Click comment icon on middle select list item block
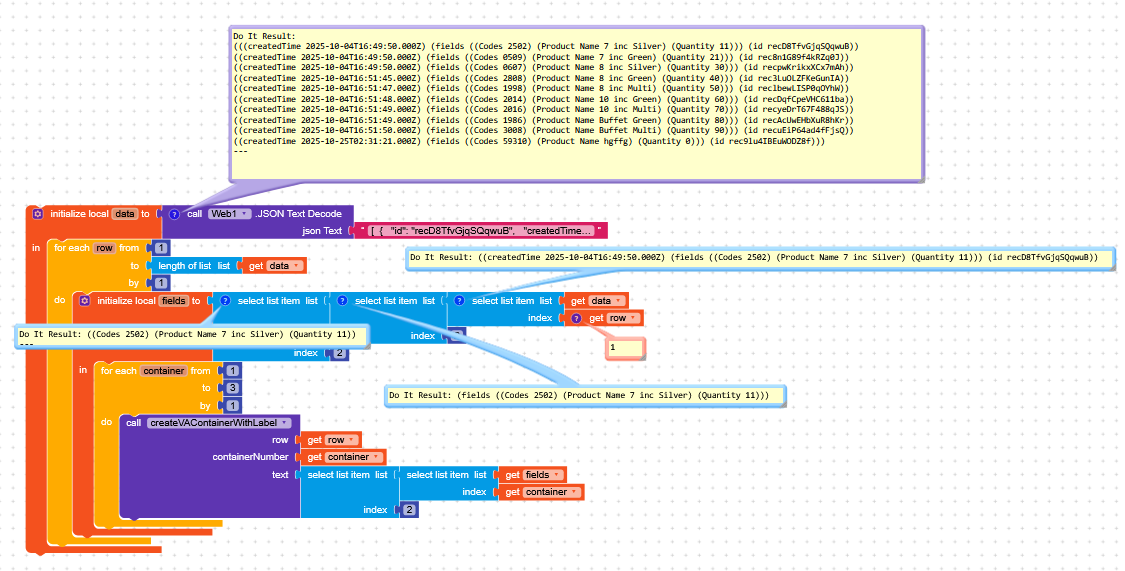Viewport: 1125px width, 571px height. click(x=342, y=300)
